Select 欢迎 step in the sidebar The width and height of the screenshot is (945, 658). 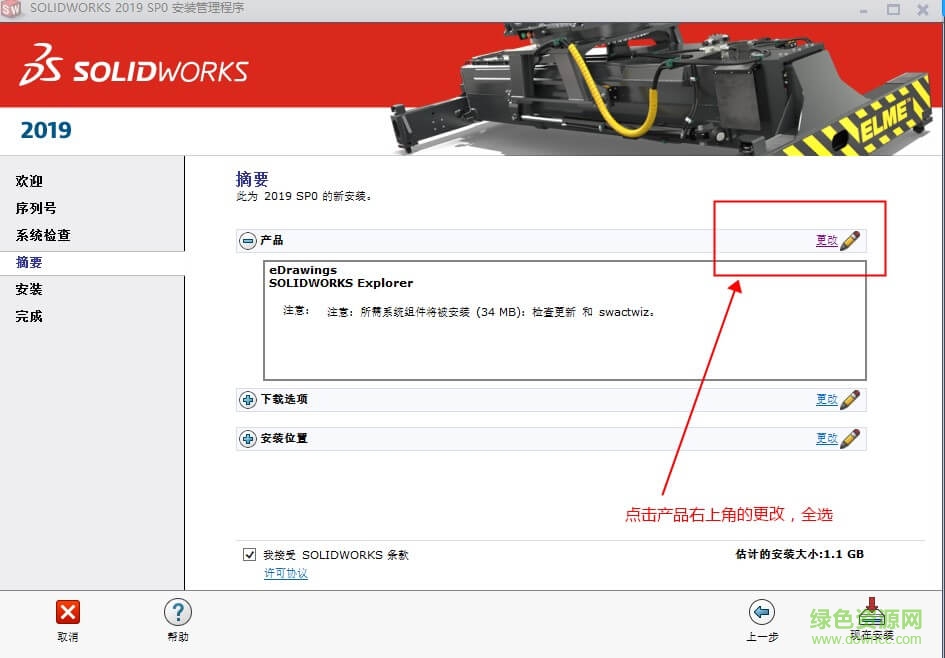click(x=29, y=181)
